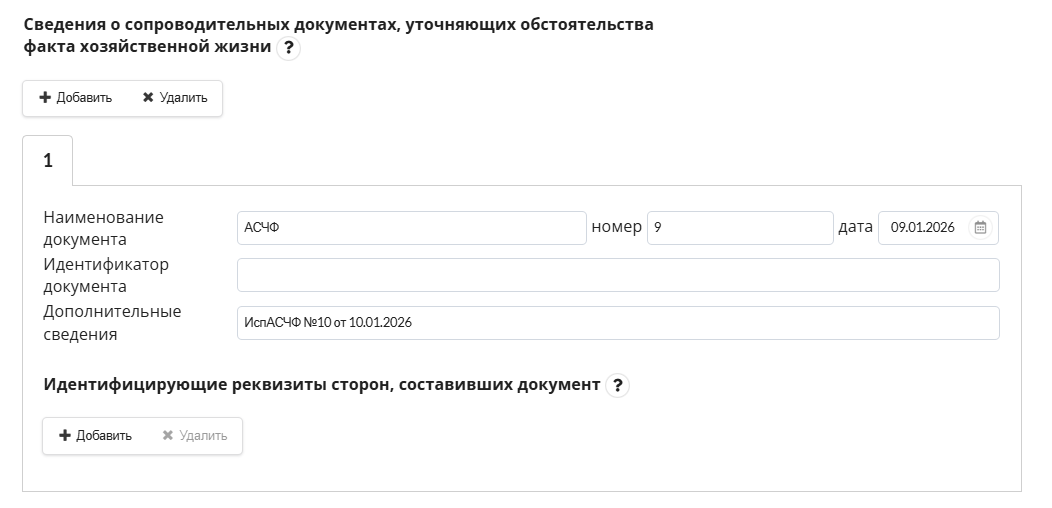Click the heading "Сведения о сопроводительных документах"
Viewport: 1052px width, 508px height.
[x=338, y=25]
